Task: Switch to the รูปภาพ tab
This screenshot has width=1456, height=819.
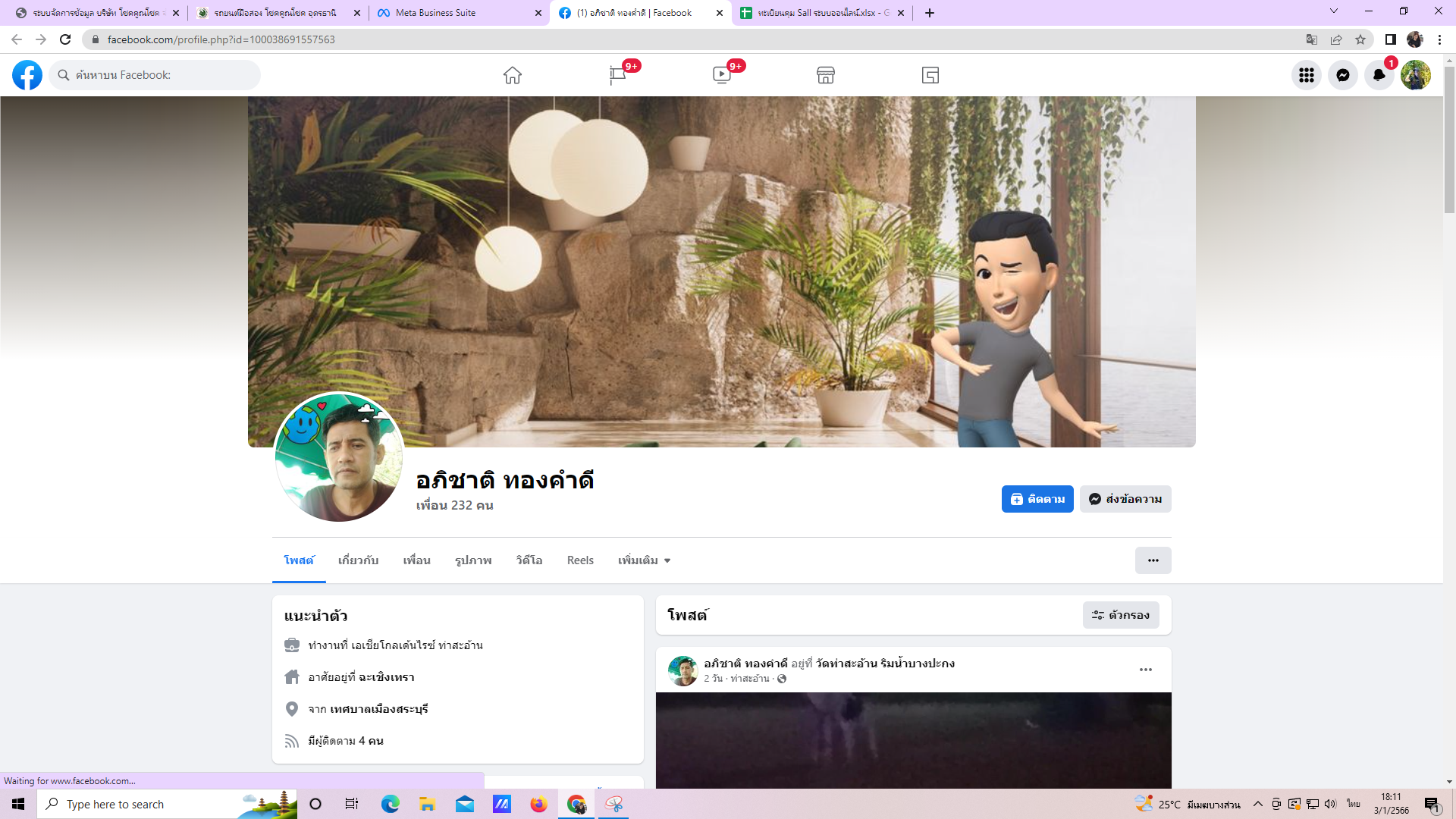Action: coord(473,560)
